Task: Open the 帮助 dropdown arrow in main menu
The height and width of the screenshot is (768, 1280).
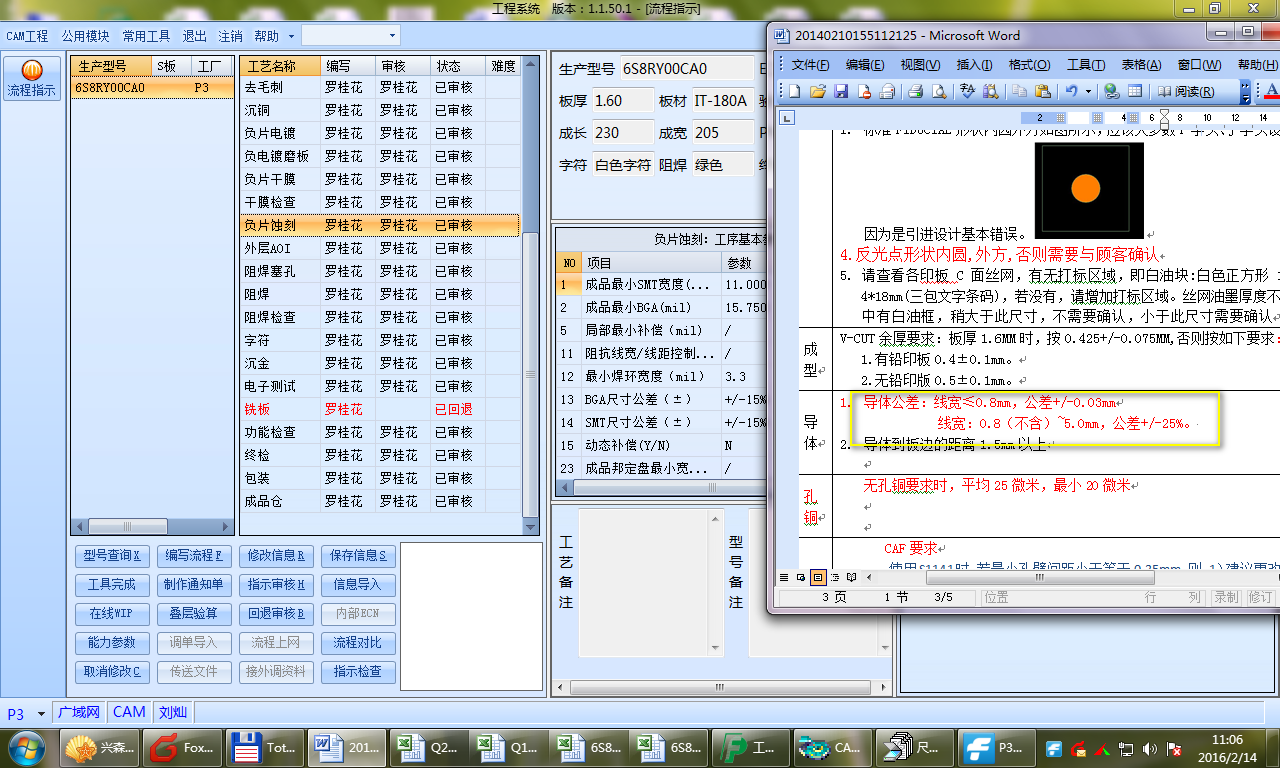Action: (291, 36)
